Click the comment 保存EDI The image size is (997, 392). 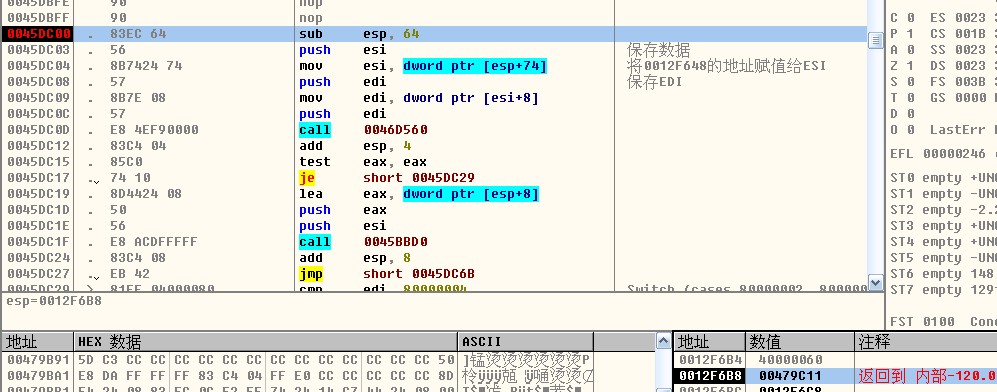tap(654, 82)
